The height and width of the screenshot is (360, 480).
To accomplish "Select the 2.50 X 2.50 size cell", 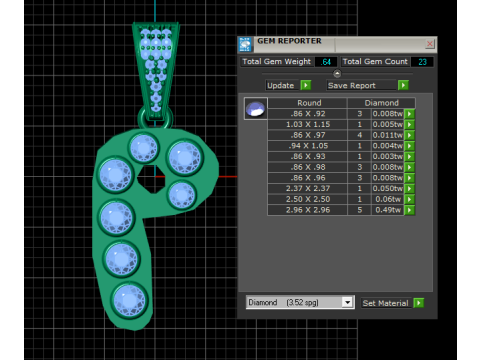I will (308, 199).
